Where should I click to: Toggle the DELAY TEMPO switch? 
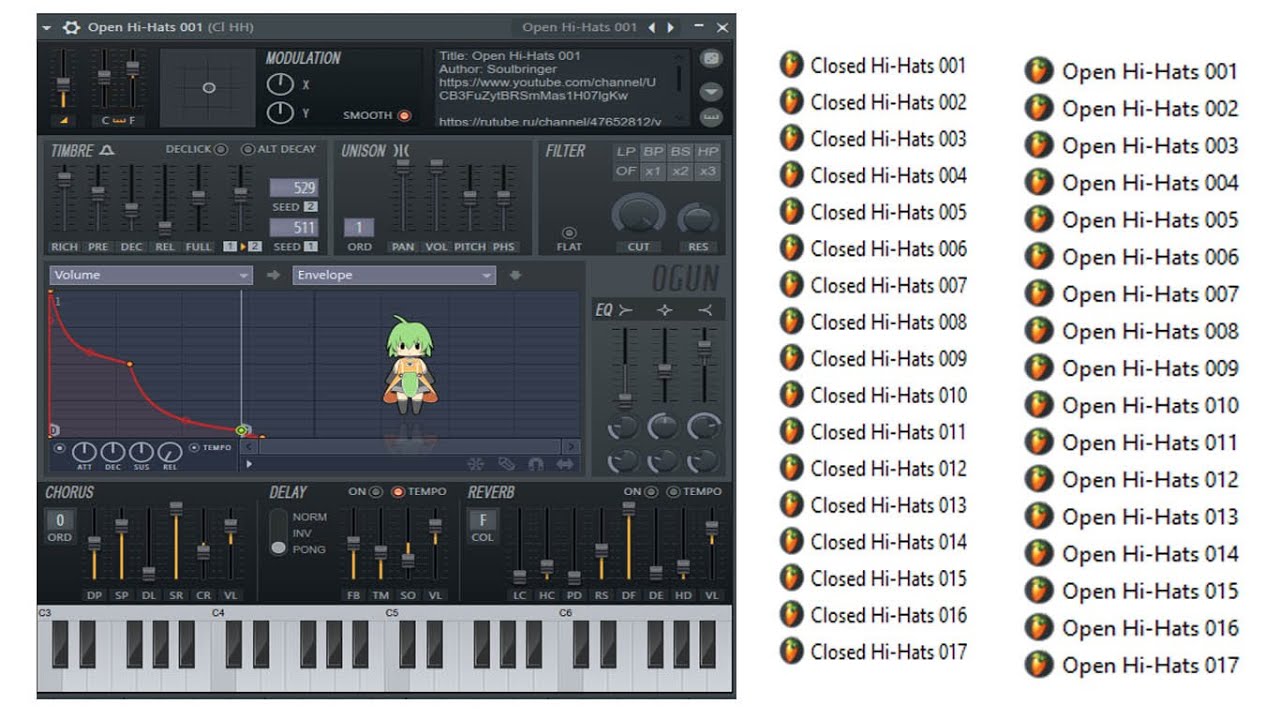tap(398, 492)
